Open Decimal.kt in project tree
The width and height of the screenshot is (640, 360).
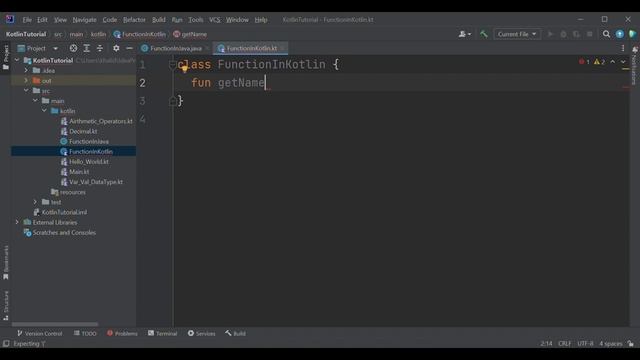79,131
